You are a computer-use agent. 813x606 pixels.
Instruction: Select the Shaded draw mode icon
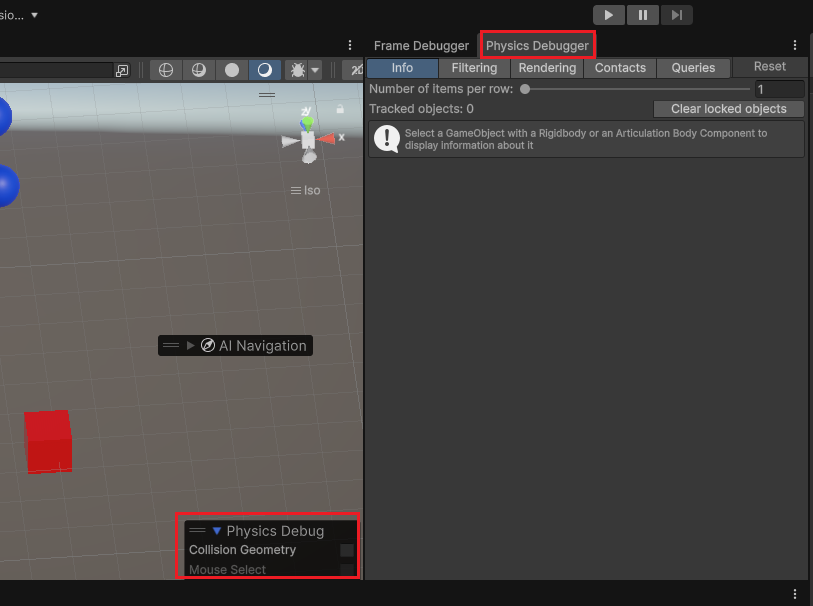(x=264, y=70)
